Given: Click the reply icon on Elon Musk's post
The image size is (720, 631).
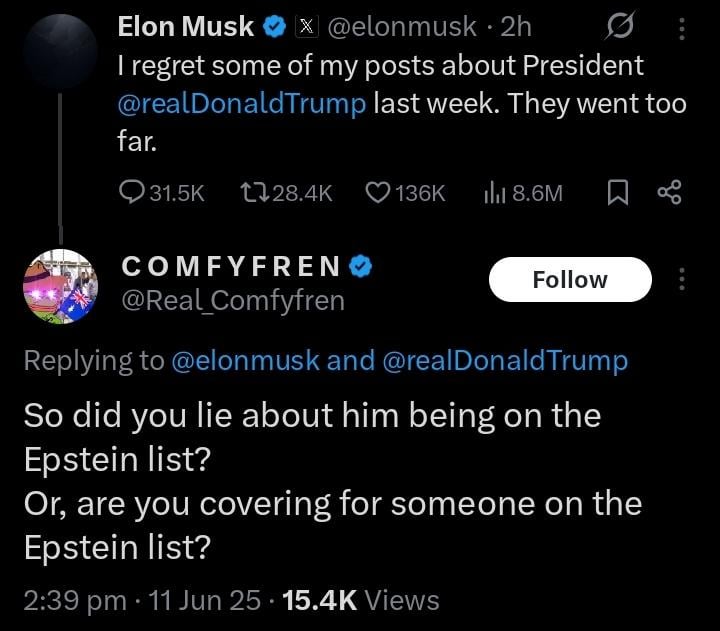Looking at the screenshot, I should (x=133, y=192).
